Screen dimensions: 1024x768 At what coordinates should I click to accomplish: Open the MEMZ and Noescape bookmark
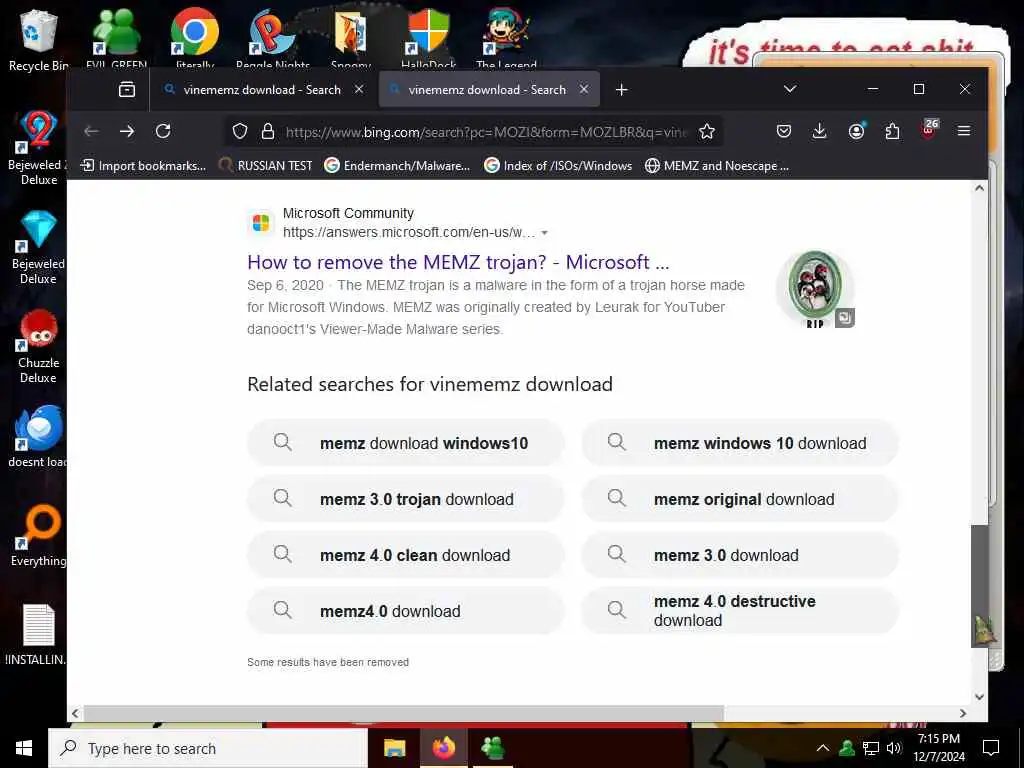(716, 166)
